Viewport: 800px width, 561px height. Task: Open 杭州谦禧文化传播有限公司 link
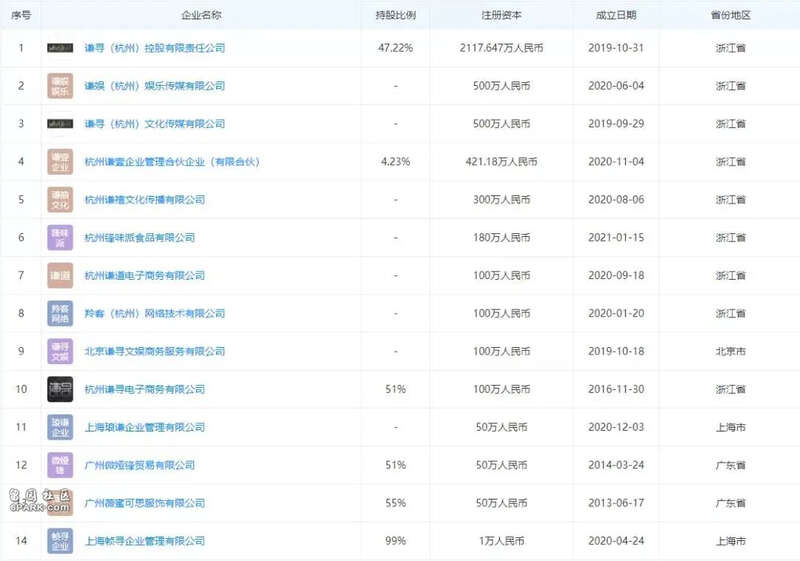pos(145,199)
